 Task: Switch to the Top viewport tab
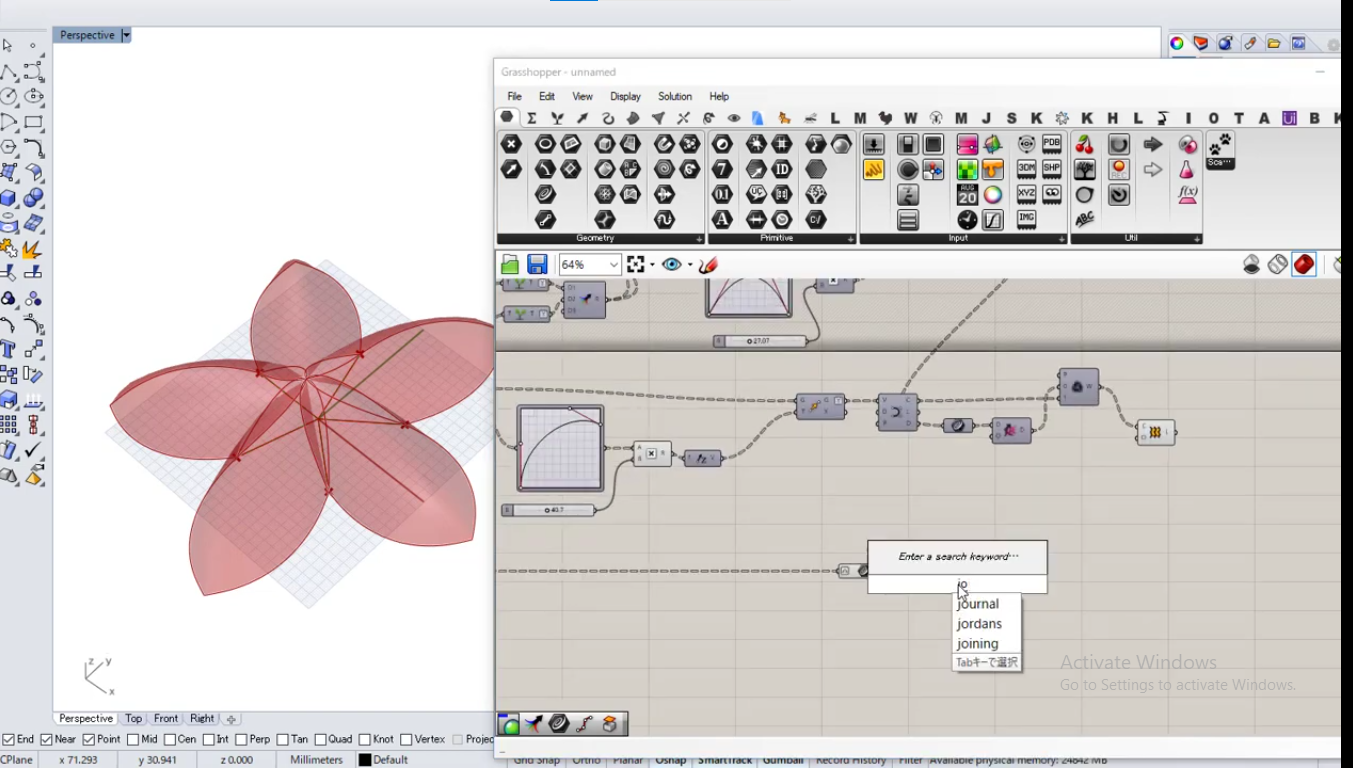[133, 719]
